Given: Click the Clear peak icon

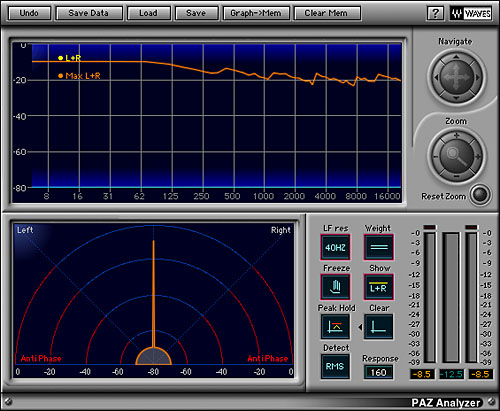Looking at the screenshot, I should coord(379,327).
